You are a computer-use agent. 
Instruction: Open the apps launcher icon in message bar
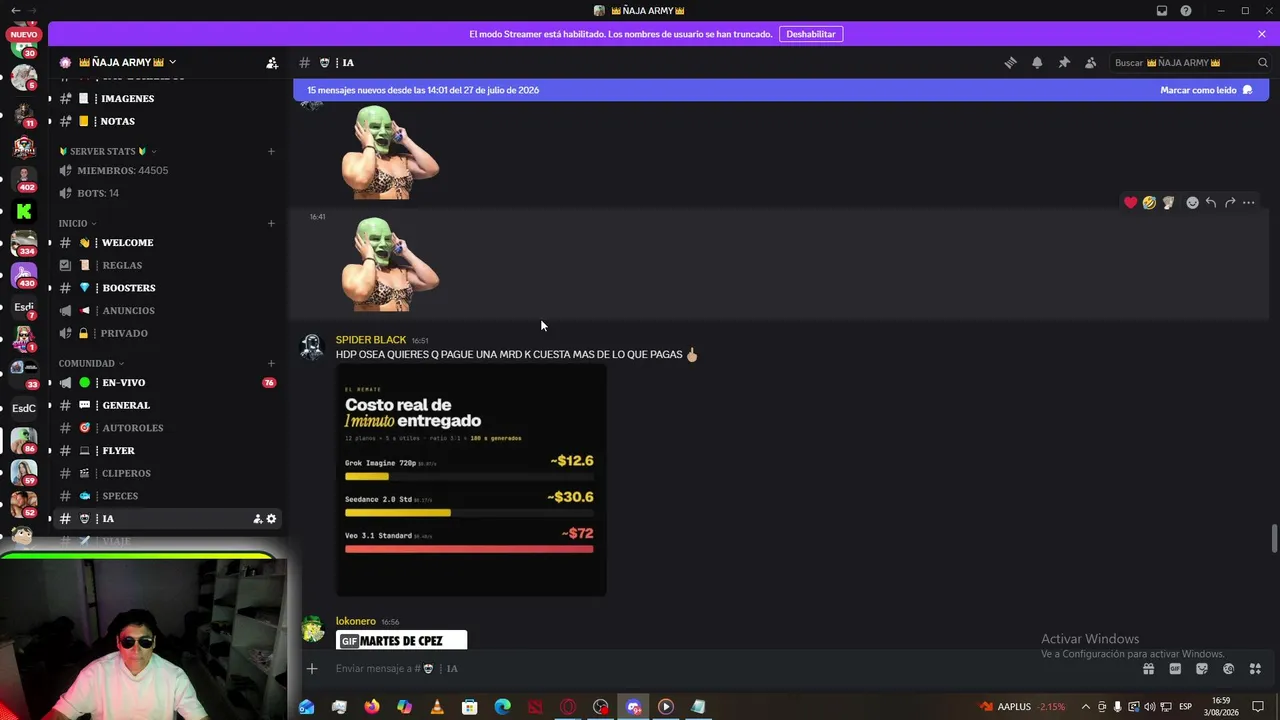coord(1255,669)
